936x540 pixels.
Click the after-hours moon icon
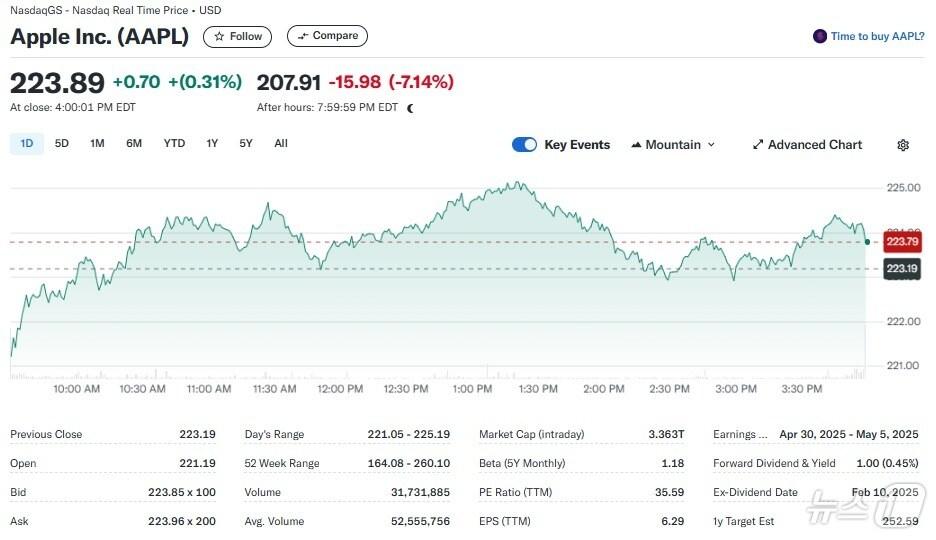pyautogui.click(x=410, y=108)
